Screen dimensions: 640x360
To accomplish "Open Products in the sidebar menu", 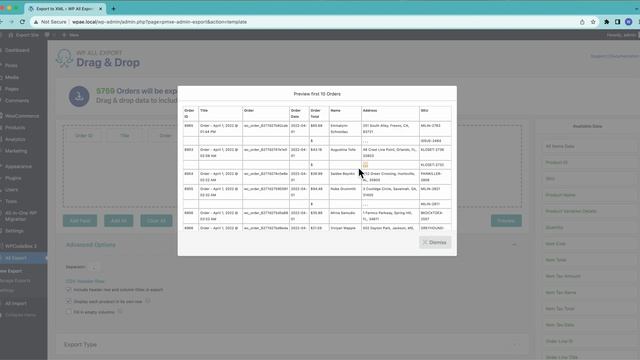I will pyautogui.click(x=15, y=128).
